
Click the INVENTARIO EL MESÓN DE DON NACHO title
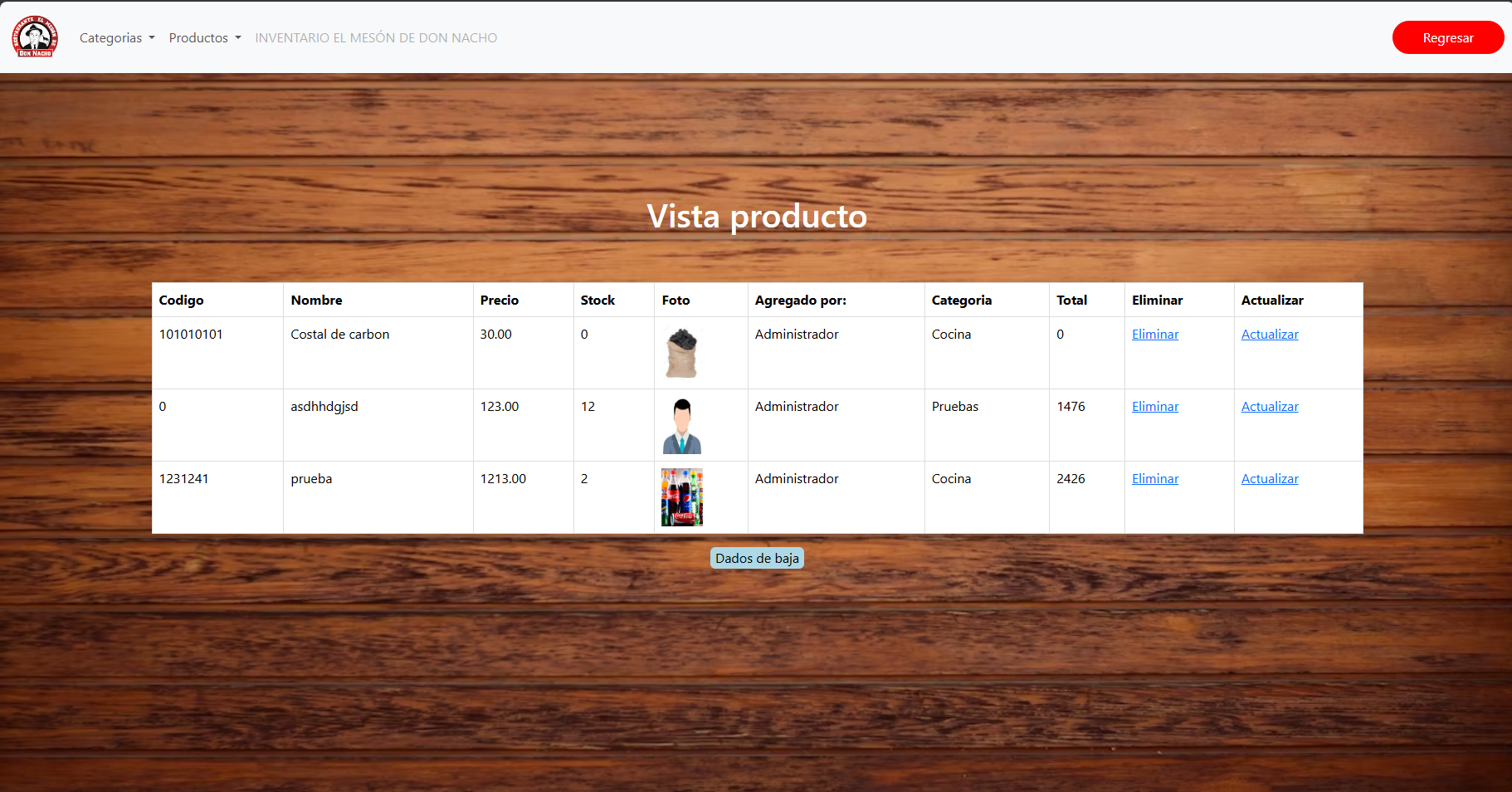point(376,38)
